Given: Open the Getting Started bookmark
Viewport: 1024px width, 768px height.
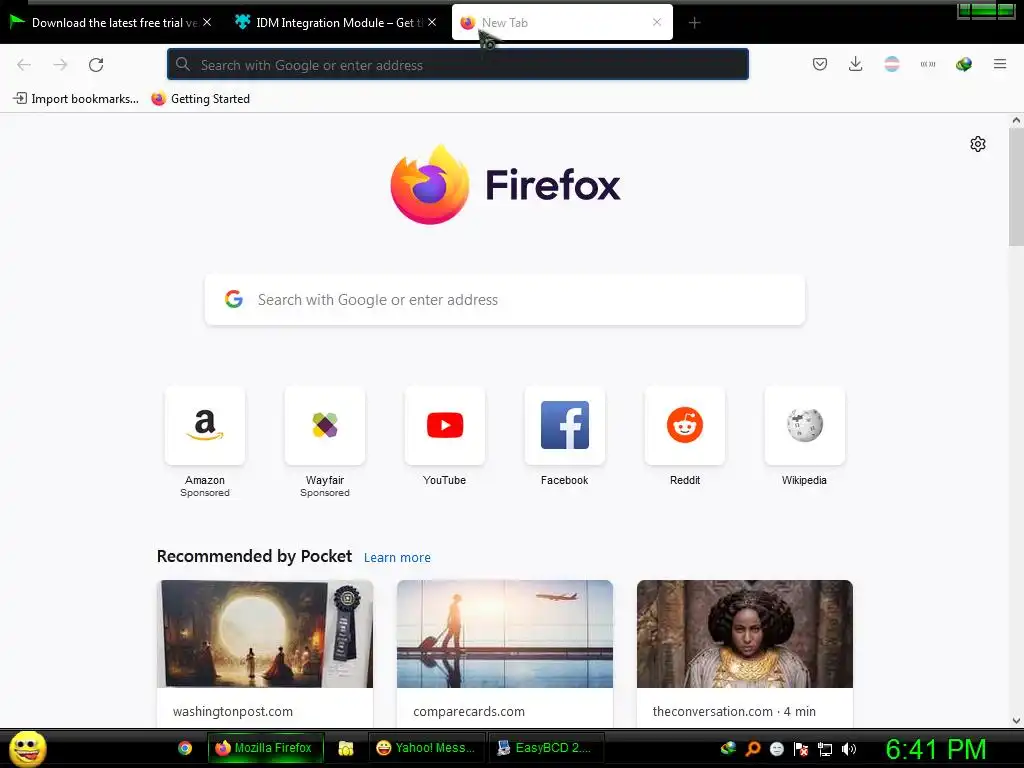Looking at the screenshot, I should pos(200,99).
